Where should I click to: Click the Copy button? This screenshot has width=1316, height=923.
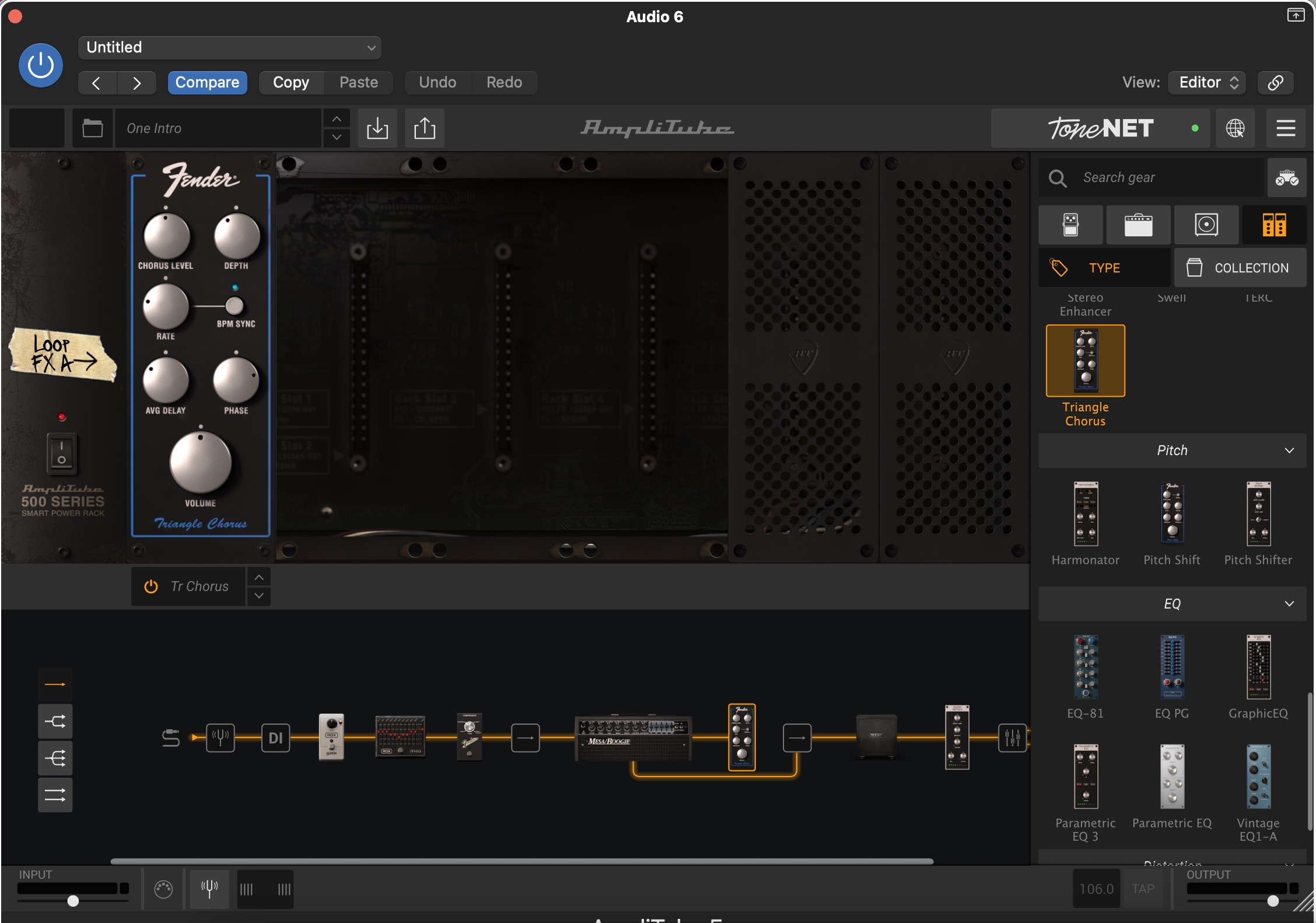[x=290, y=82]
